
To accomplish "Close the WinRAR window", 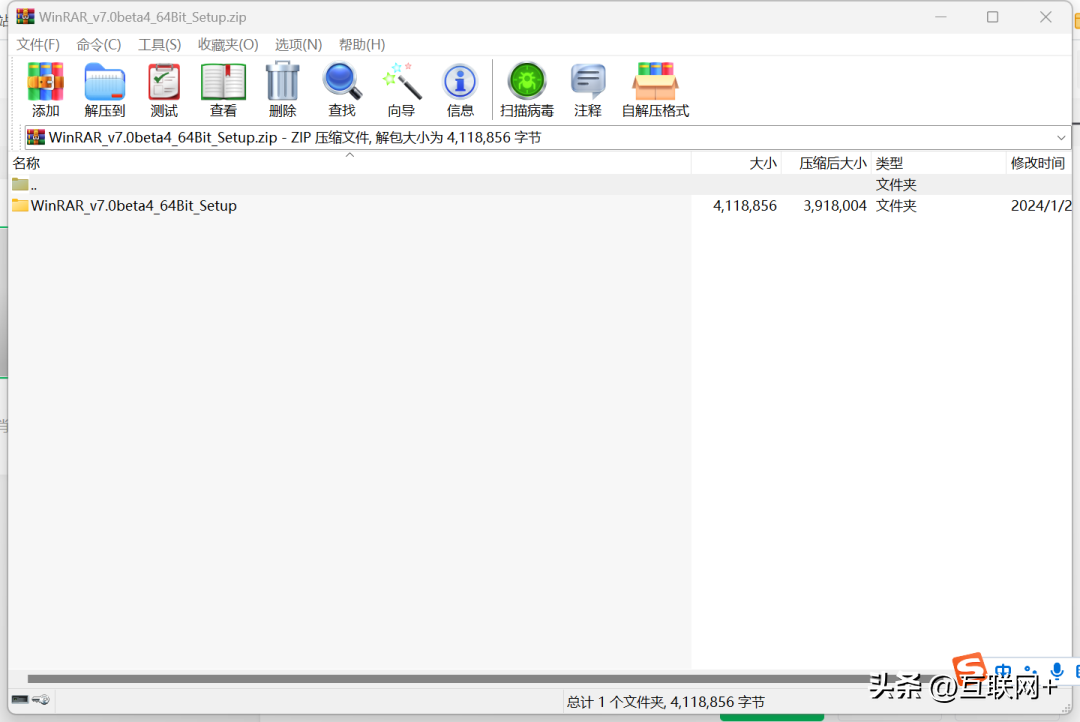I will (1046, 17).
